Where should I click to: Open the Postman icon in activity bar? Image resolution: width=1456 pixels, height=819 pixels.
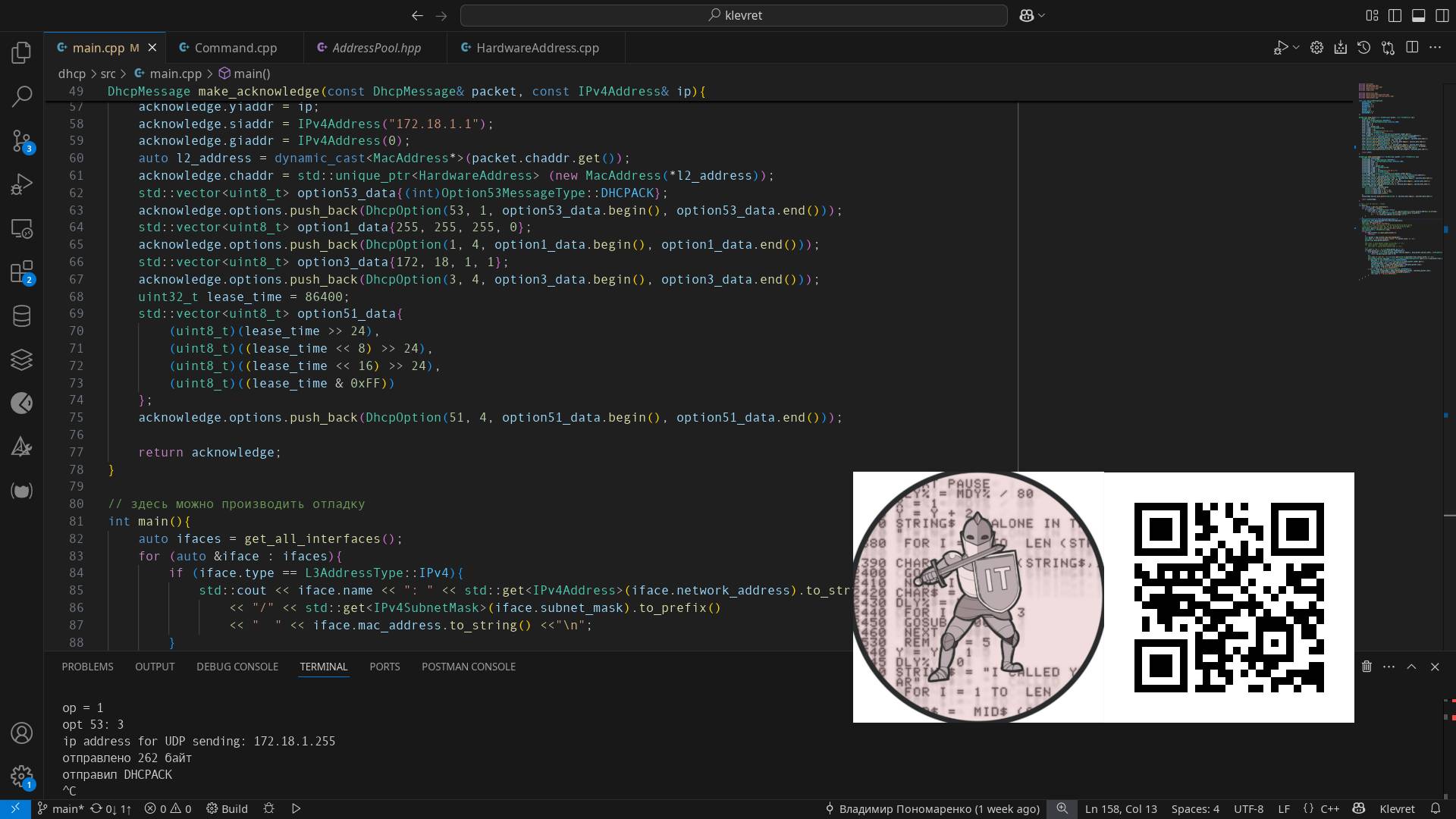[x=22, y=491]
